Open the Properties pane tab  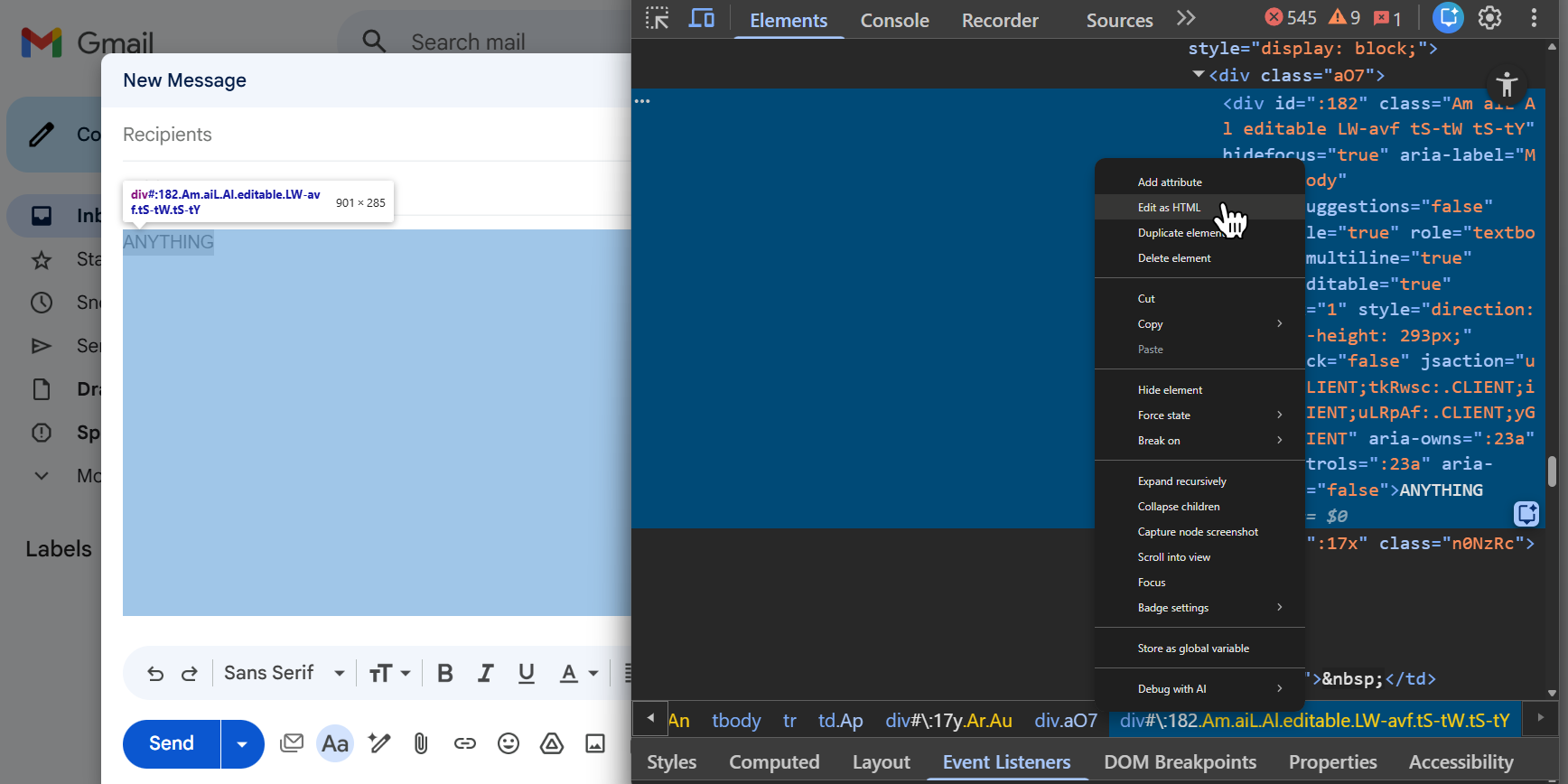pos(1333,762)
